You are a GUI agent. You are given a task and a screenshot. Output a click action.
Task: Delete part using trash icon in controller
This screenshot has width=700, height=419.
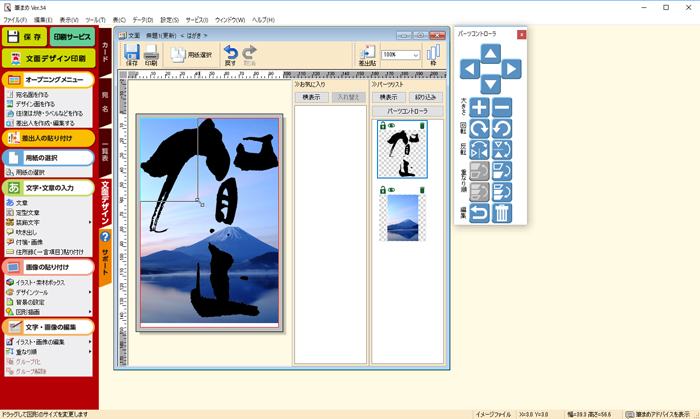click(503, 212)
